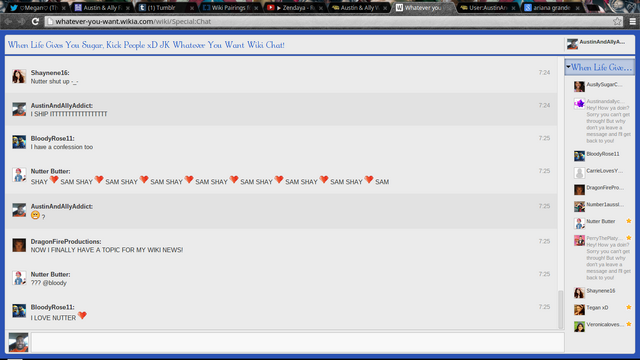Click the Whatever You Want Wiki Chat title link

[146, 45]
